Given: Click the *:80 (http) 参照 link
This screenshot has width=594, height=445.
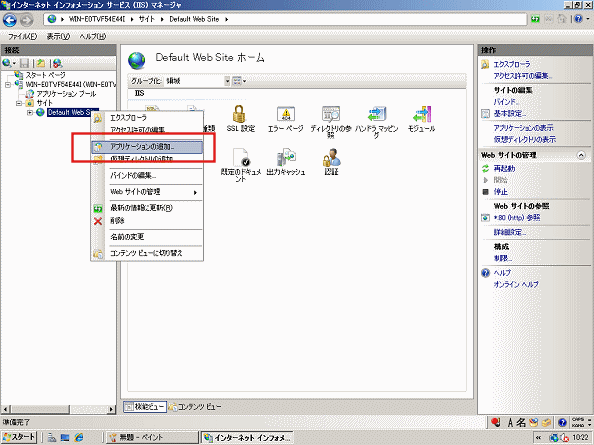Looking at the screenshot, I should point(517,218).
